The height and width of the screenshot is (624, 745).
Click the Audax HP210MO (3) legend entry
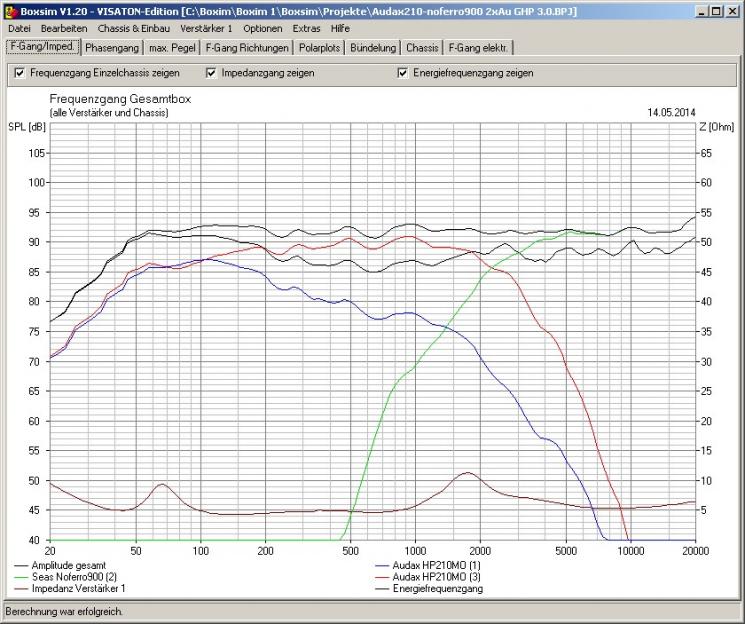point(428,577)
